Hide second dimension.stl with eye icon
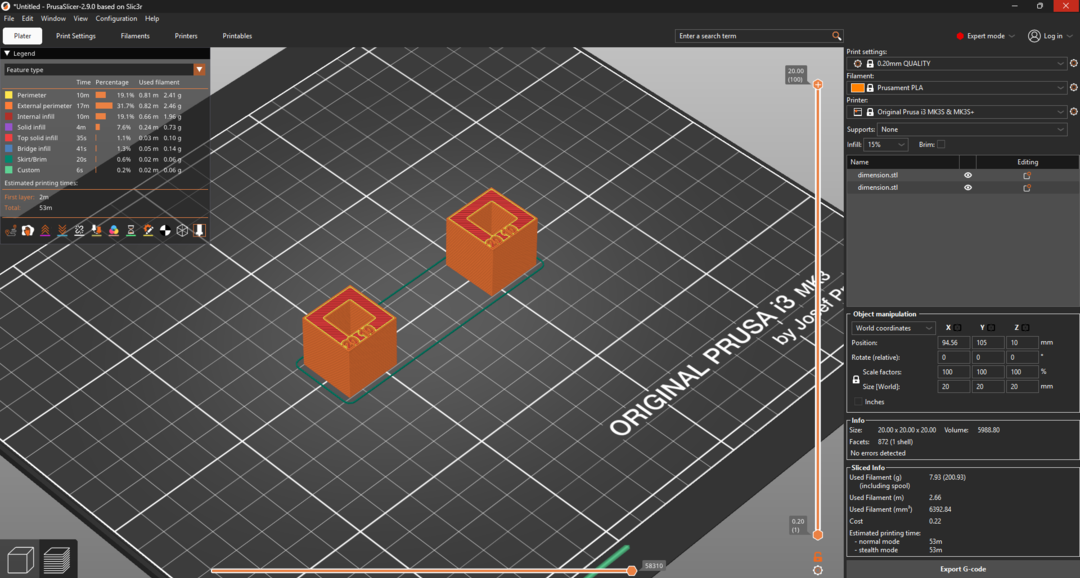This screenshot has height=578, width=1080. 968,187
